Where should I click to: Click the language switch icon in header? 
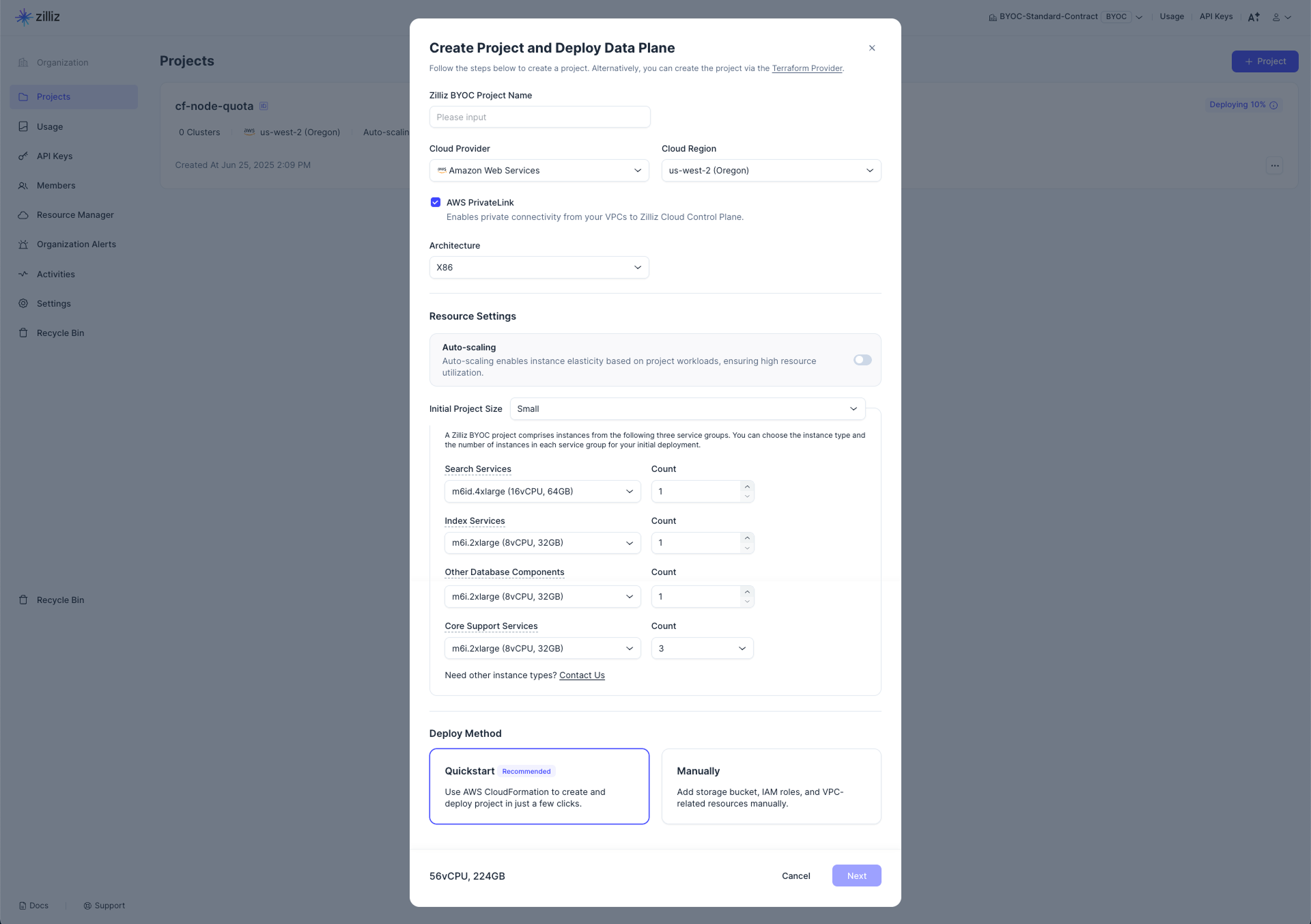[1254, 17]
